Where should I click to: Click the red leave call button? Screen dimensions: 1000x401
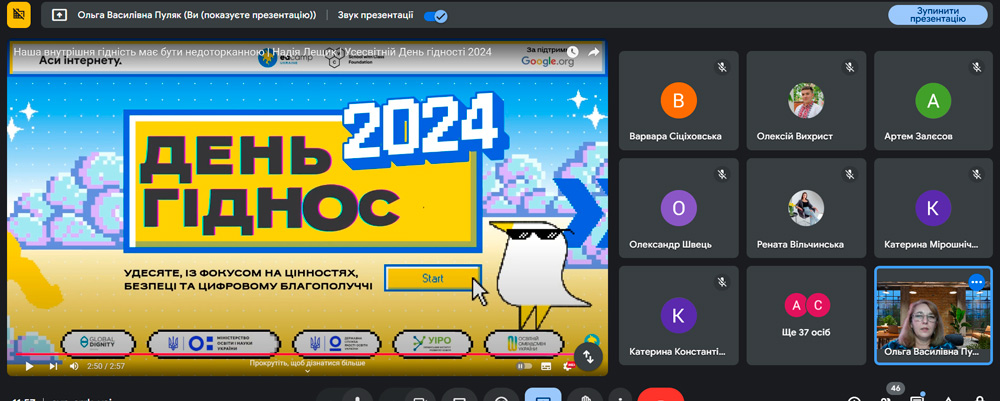660,396
